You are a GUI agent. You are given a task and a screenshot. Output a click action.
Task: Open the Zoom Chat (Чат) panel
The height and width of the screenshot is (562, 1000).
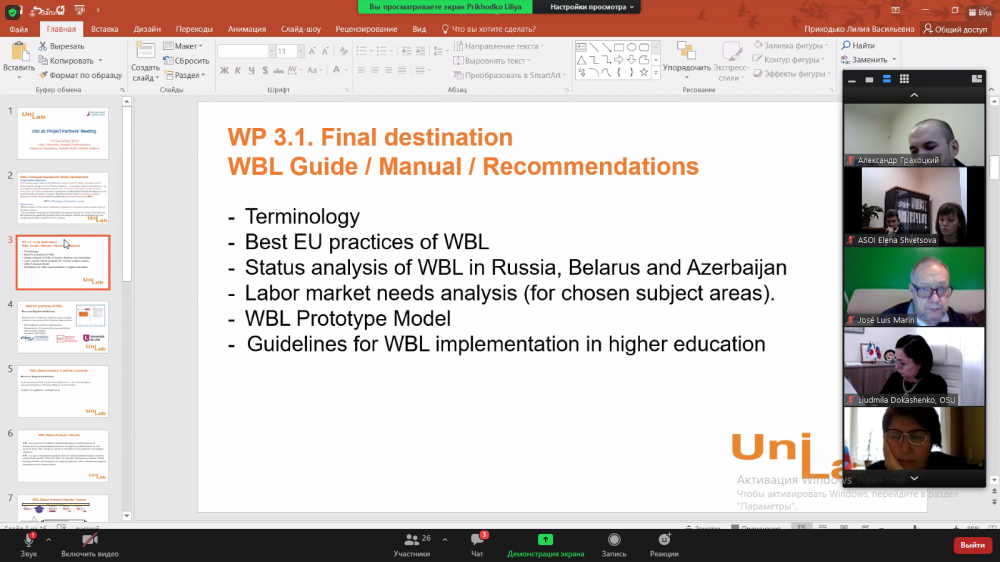477,544
